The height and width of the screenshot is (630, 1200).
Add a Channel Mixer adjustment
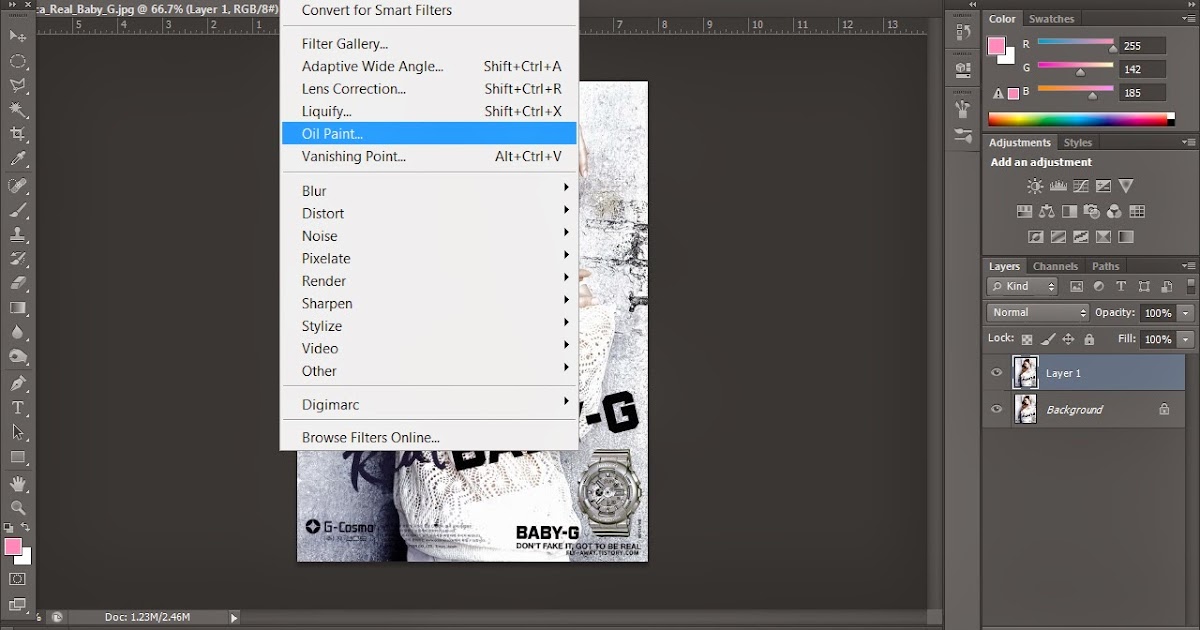point(1114,212)
